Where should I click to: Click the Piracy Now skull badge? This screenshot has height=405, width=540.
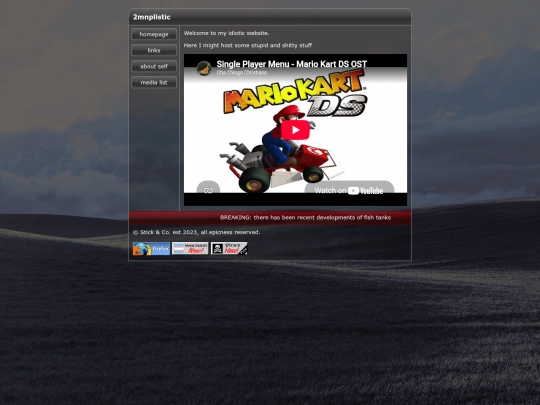tap(229, 248)
